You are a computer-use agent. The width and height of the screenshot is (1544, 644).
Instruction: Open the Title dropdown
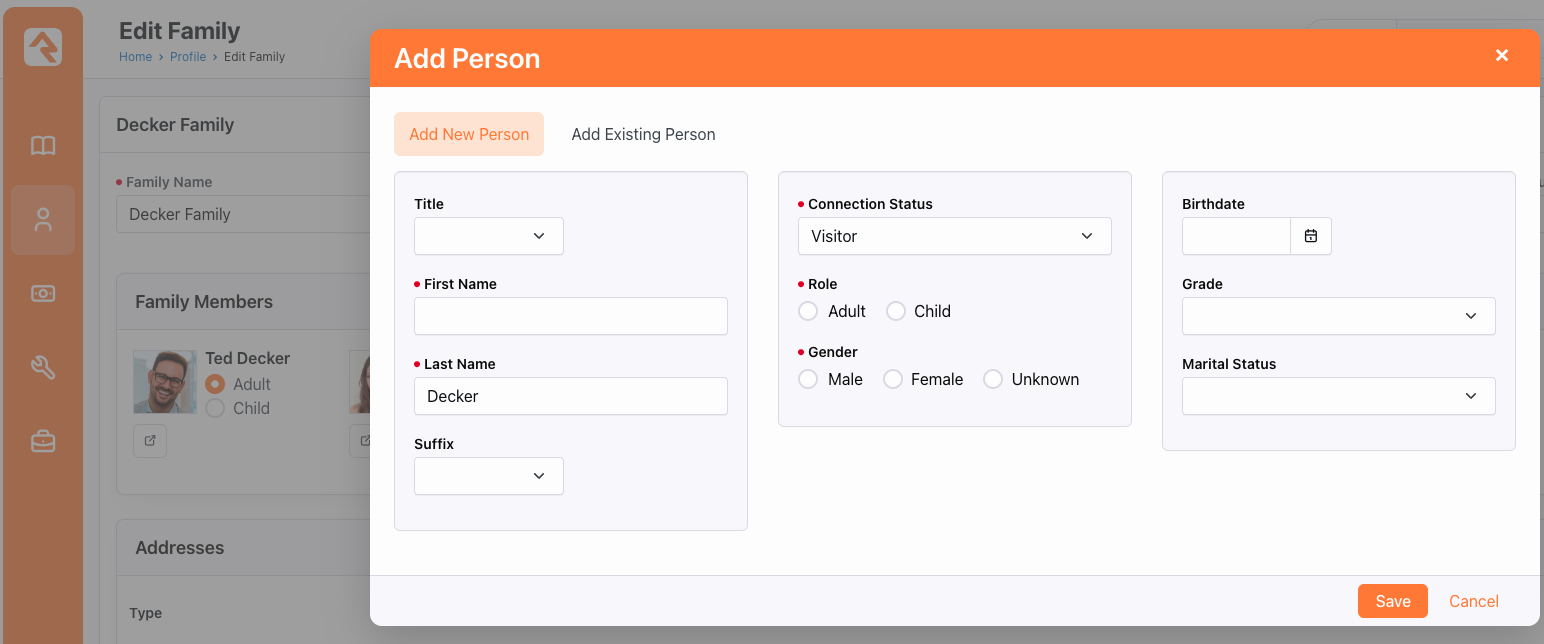489,236
